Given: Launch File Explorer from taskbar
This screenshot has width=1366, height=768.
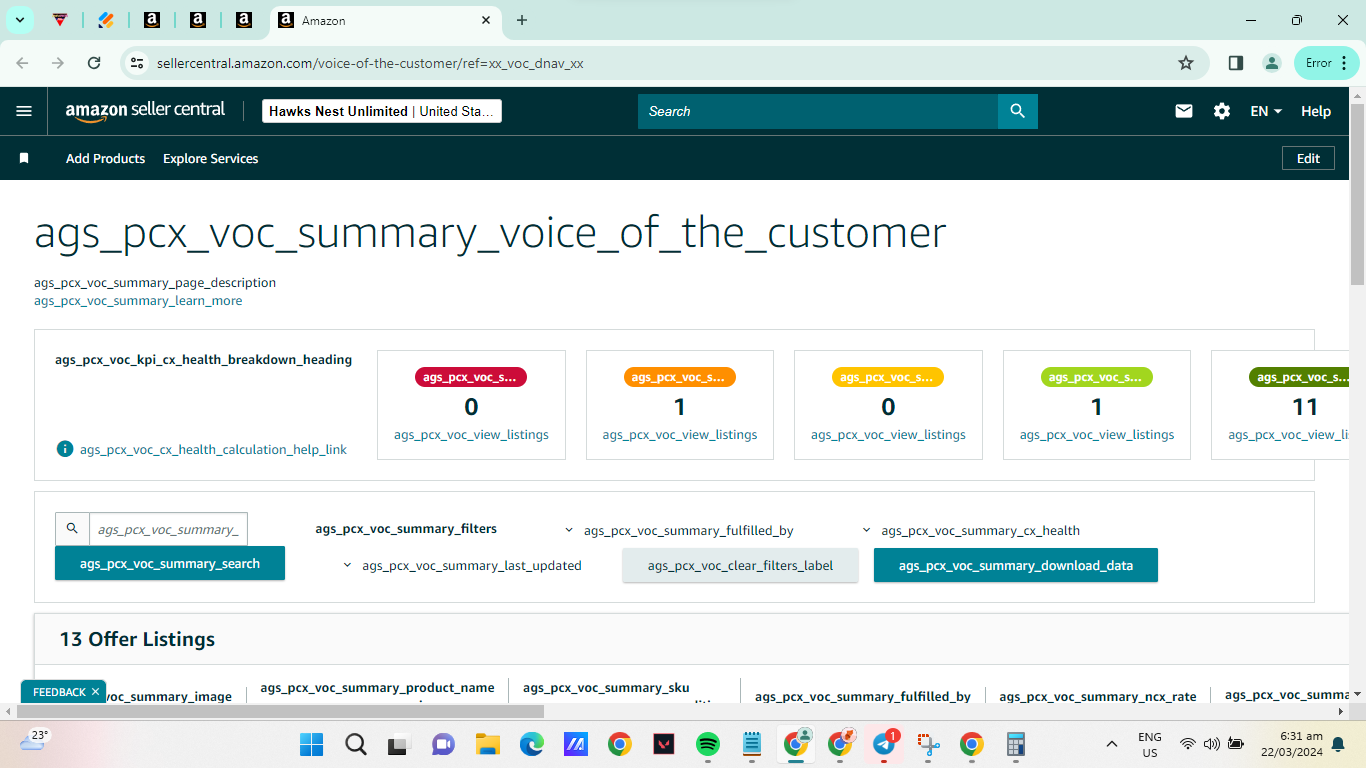Looking at the screenshot, I should coord(487,744).
